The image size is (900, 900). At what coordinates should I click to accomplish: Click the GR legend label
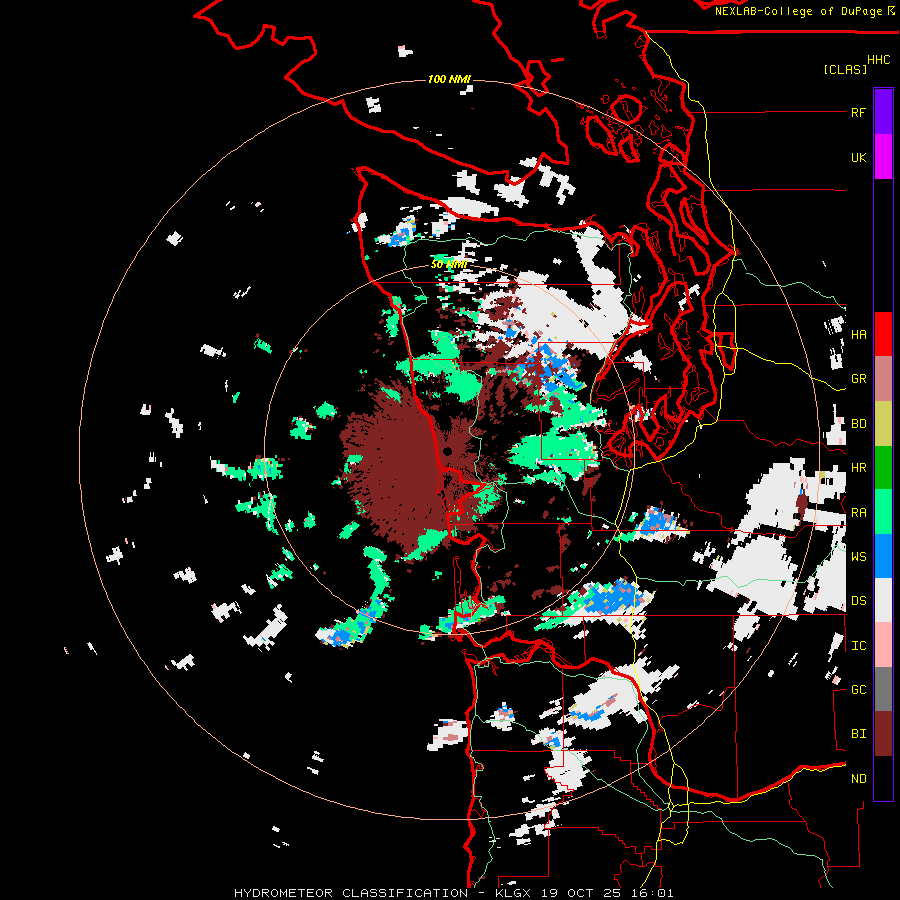point(858,379)
